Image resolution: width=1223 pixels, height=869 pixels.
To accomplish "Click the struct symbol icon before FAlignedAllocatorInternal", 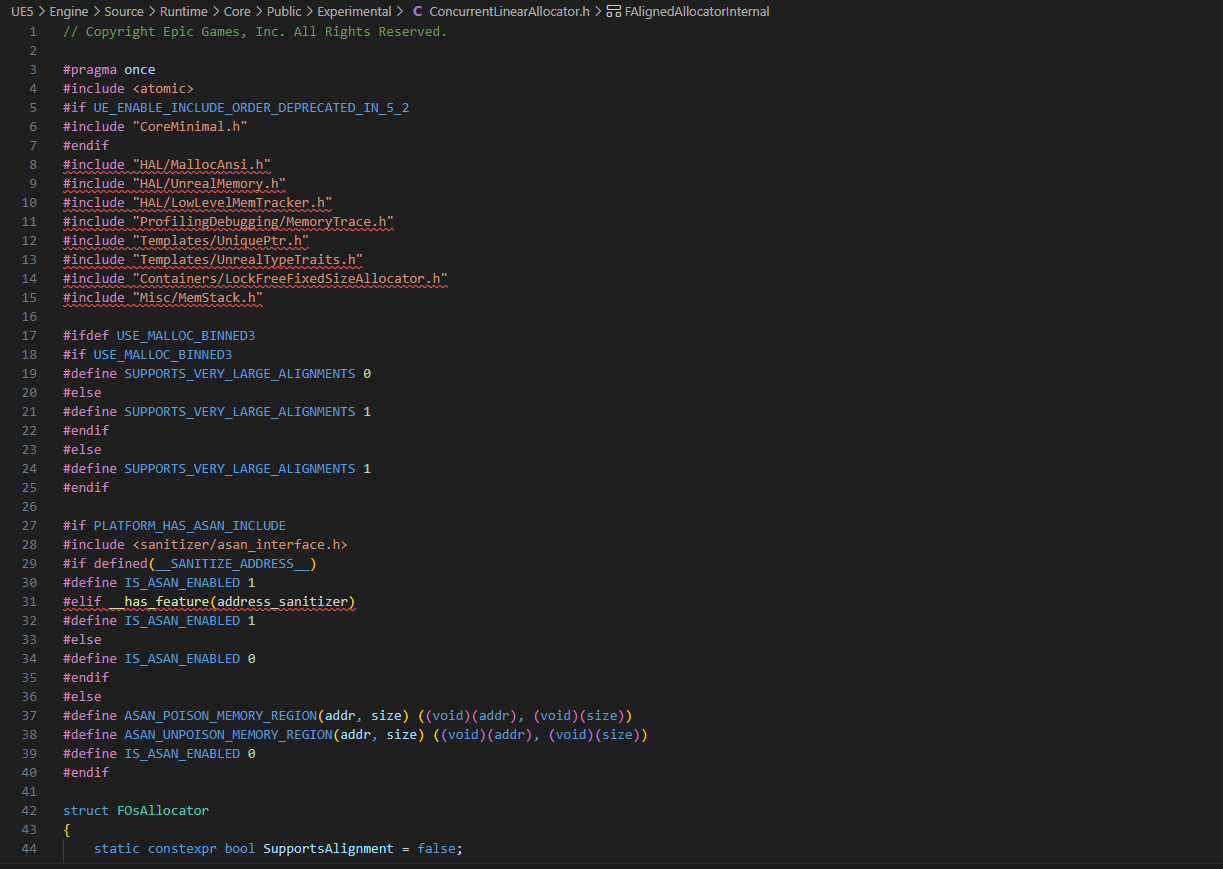I will click(x=613, y=12).
